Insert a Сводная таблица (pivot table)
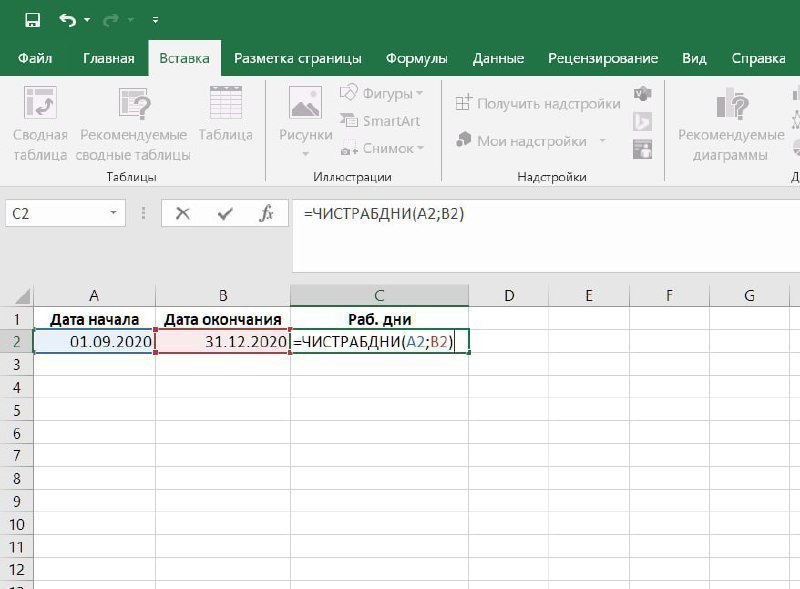 tap(40, 123)
